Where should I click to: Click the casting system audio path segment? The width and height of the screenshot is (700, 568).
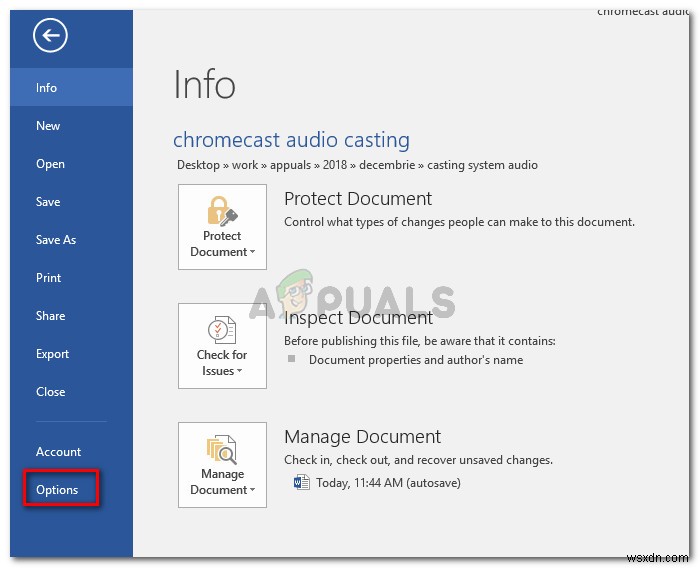point(482,165)
